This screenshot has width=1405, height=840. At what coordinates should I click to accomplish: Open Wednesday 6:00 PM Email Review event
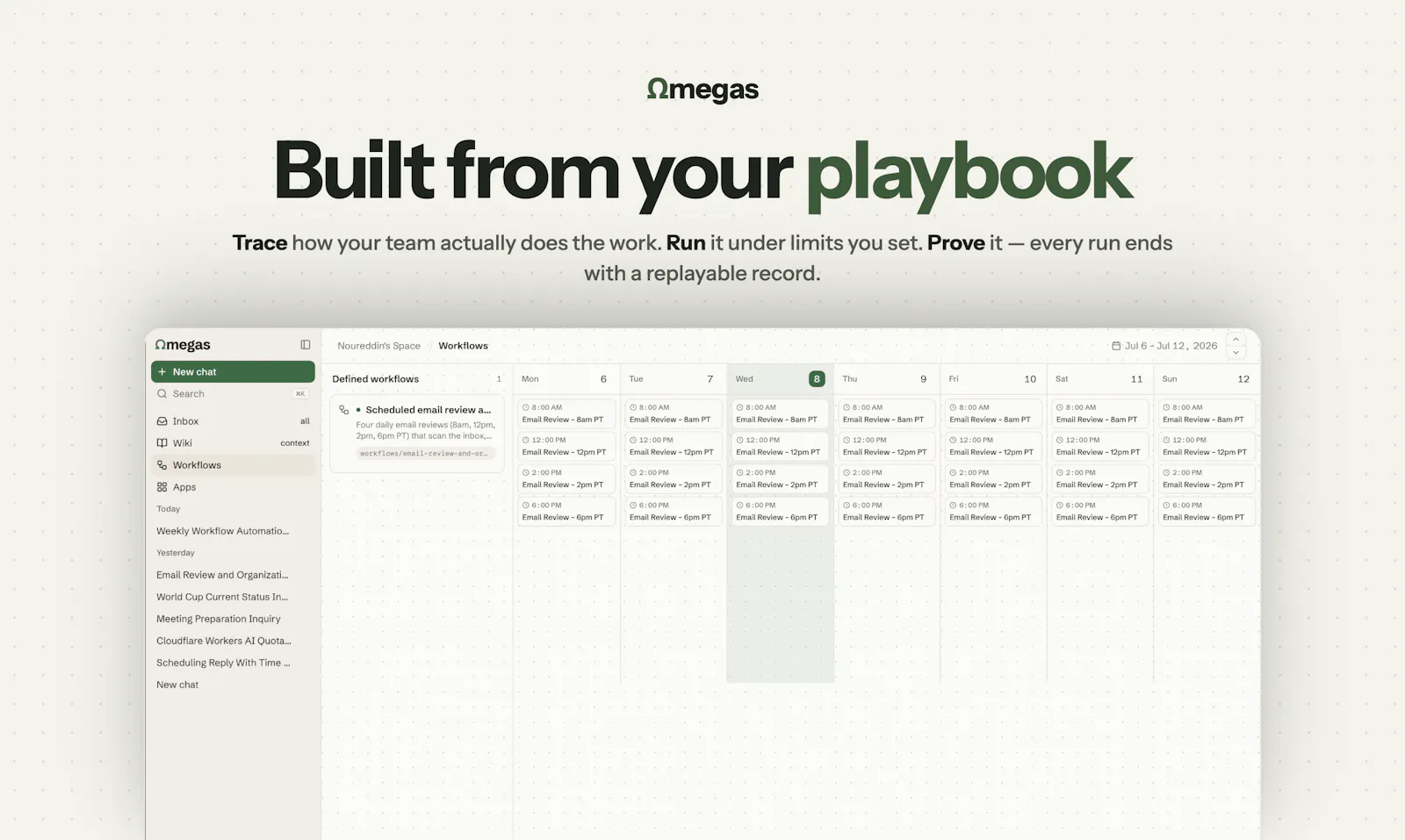(780, 511)
